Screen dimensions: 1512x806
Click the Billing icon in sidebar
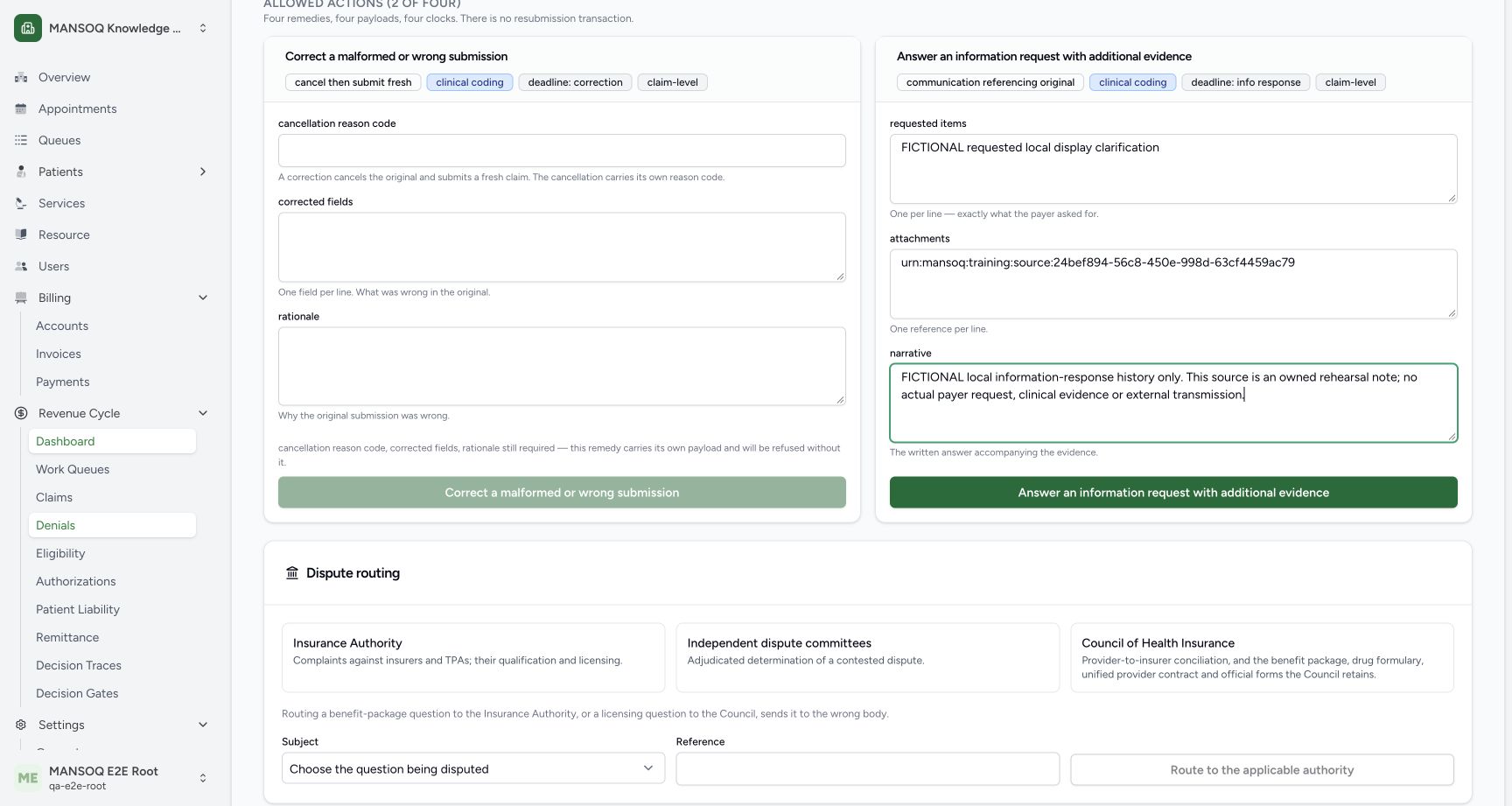[x=21, y=298]
